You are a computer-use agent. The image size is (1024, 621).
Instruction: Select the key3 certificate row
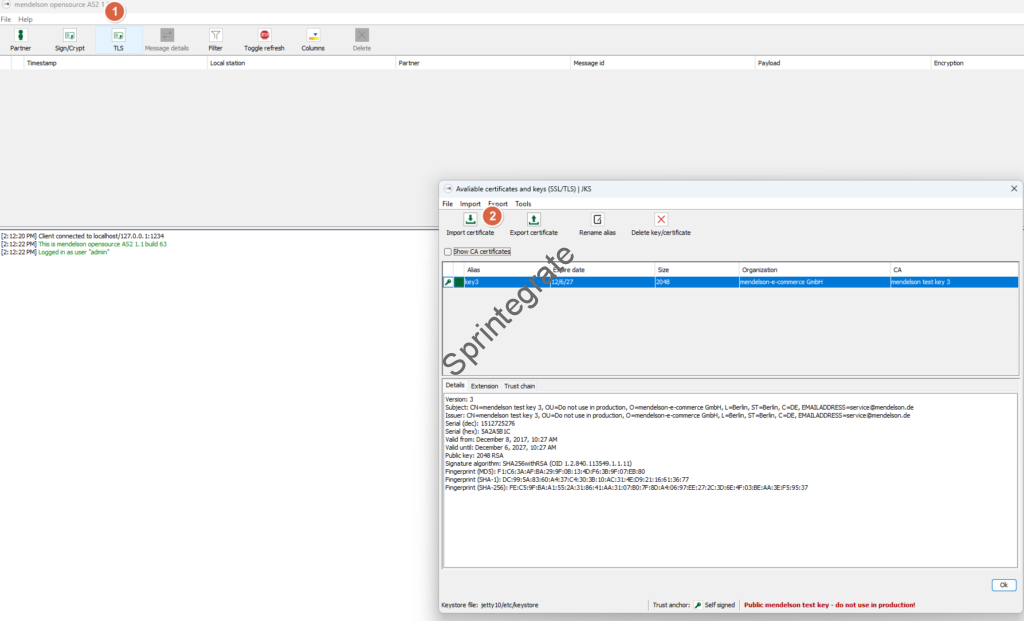[x=600, y=283]
